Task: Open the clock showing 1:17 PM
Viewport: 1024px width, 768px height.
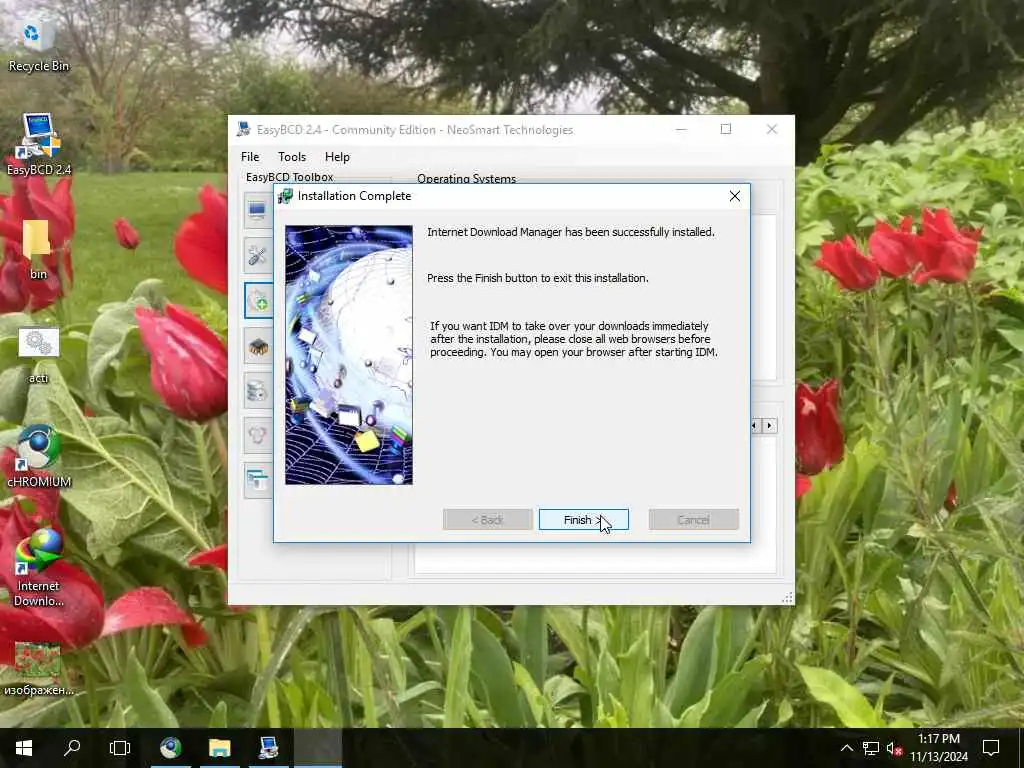Action: [x=939, y=748]
